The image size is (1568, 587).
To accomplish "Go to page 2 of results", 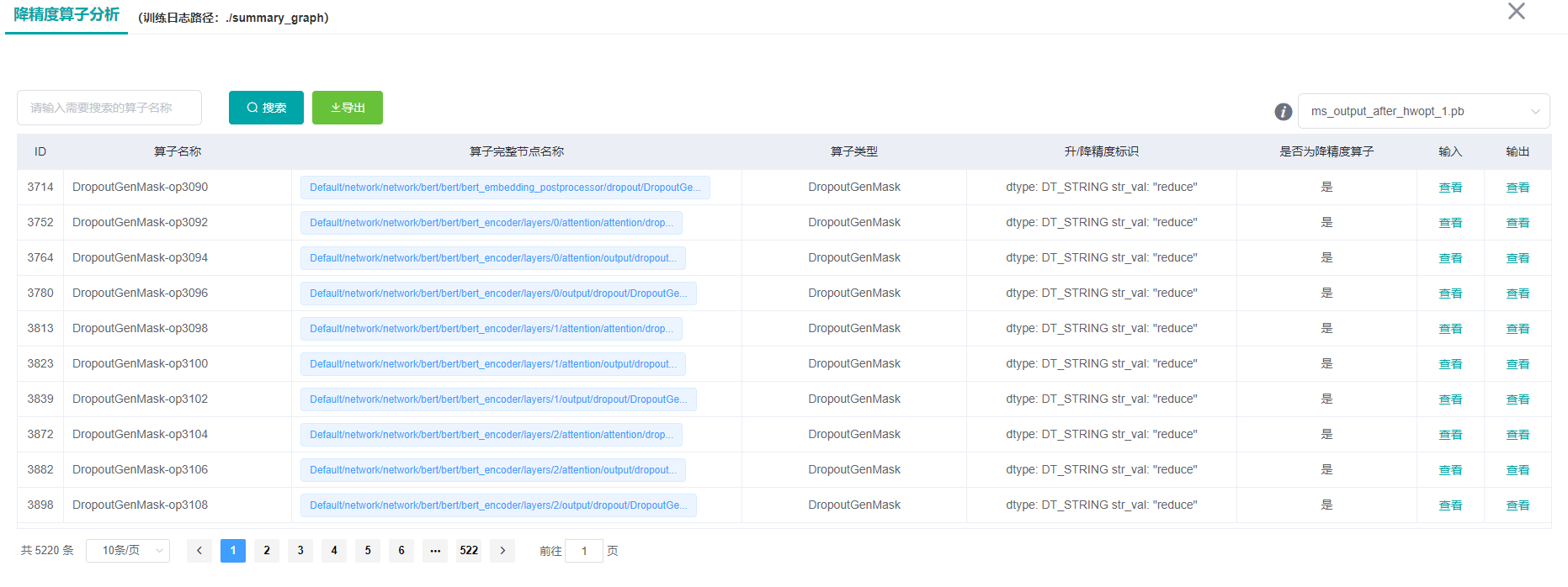I will [267, 551].
